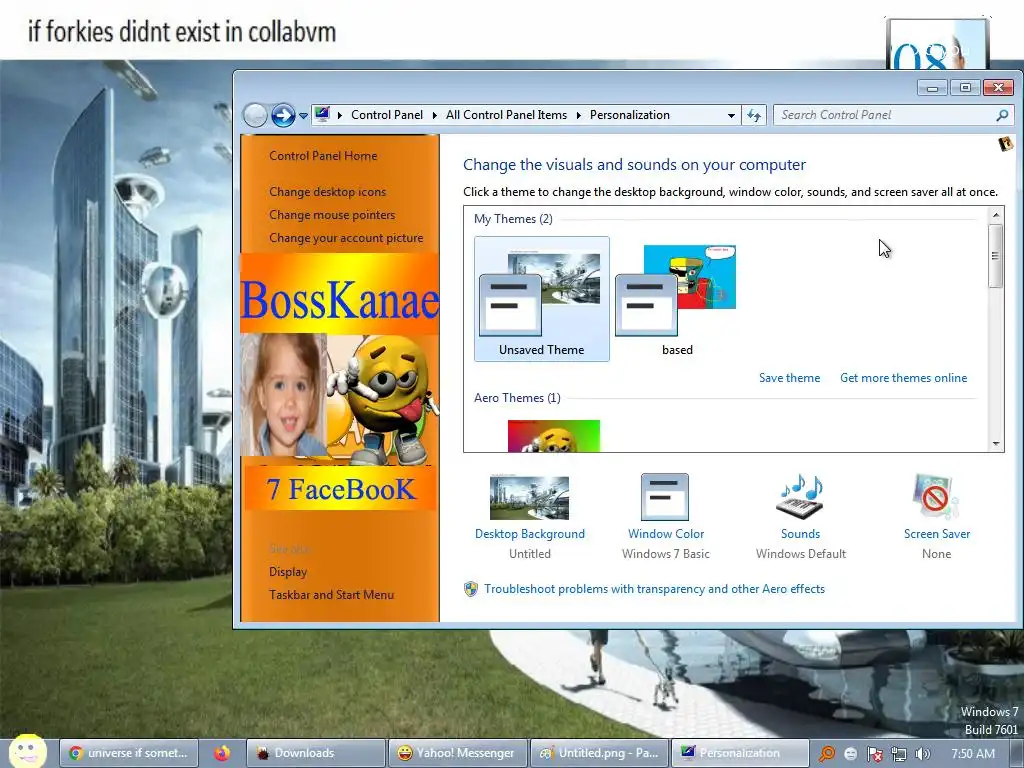
Task: Open the volume speaker tray icon
Action: pos(922,754)
